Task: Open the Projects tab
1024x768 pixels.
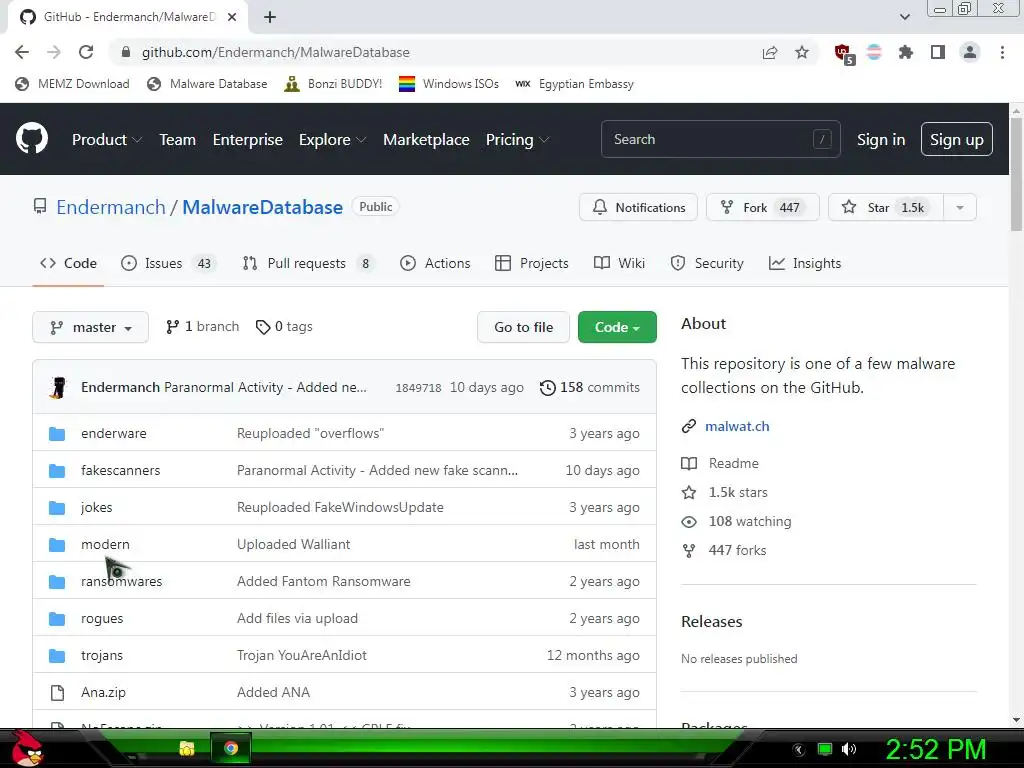Action: 532,263
